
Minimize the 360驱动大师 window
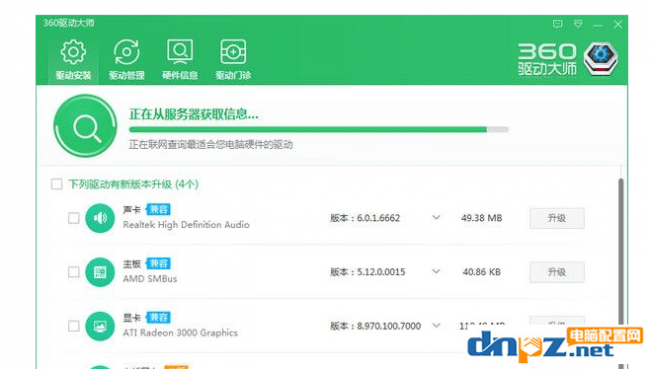point(598,25)
